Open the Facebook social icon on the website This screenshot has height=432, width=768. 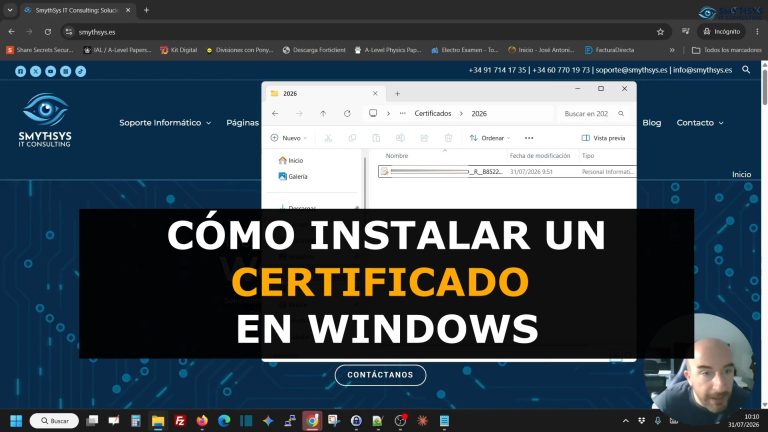[x=21, y=71]
